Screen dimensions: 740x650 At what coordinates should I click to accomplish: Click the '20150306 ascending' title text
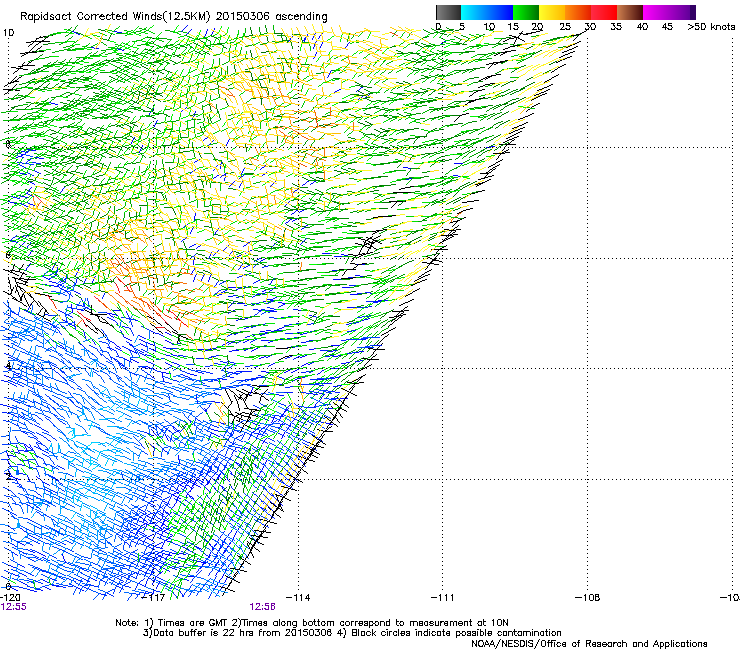(x=272, y=17)
